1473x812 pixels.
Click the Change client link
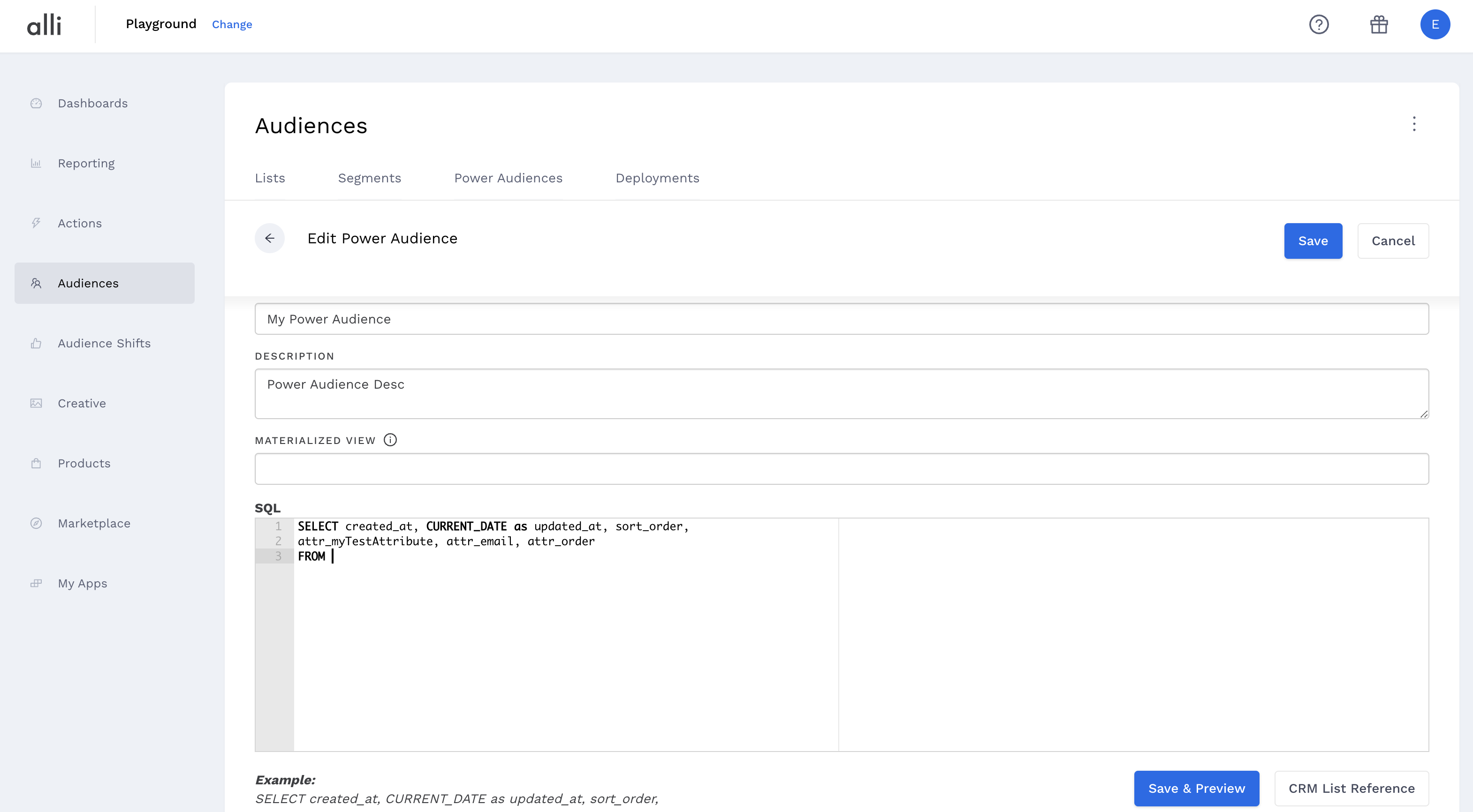tap(232, 24)
